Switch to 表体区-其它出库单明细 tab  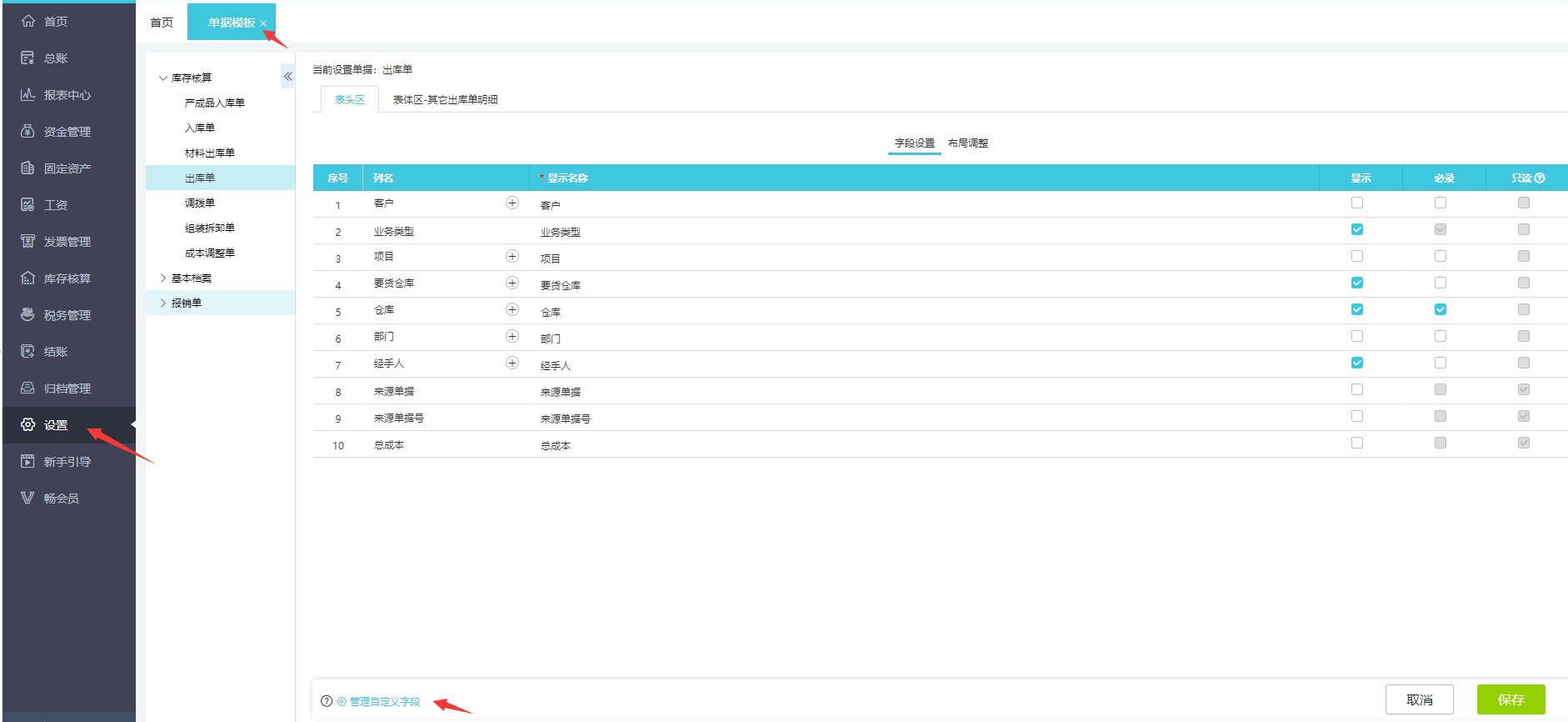(445, 99)
